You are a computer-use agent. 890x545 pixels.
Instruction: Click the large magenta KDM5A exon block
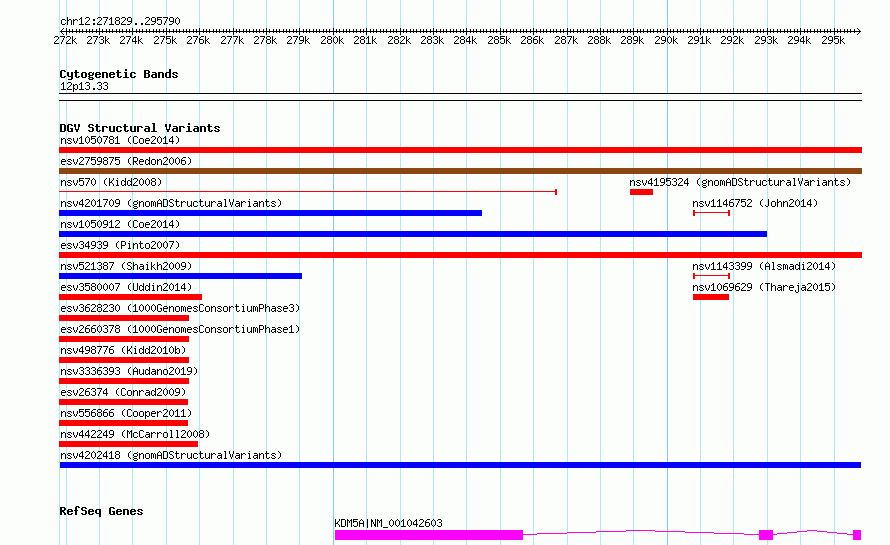coord(429,535)
